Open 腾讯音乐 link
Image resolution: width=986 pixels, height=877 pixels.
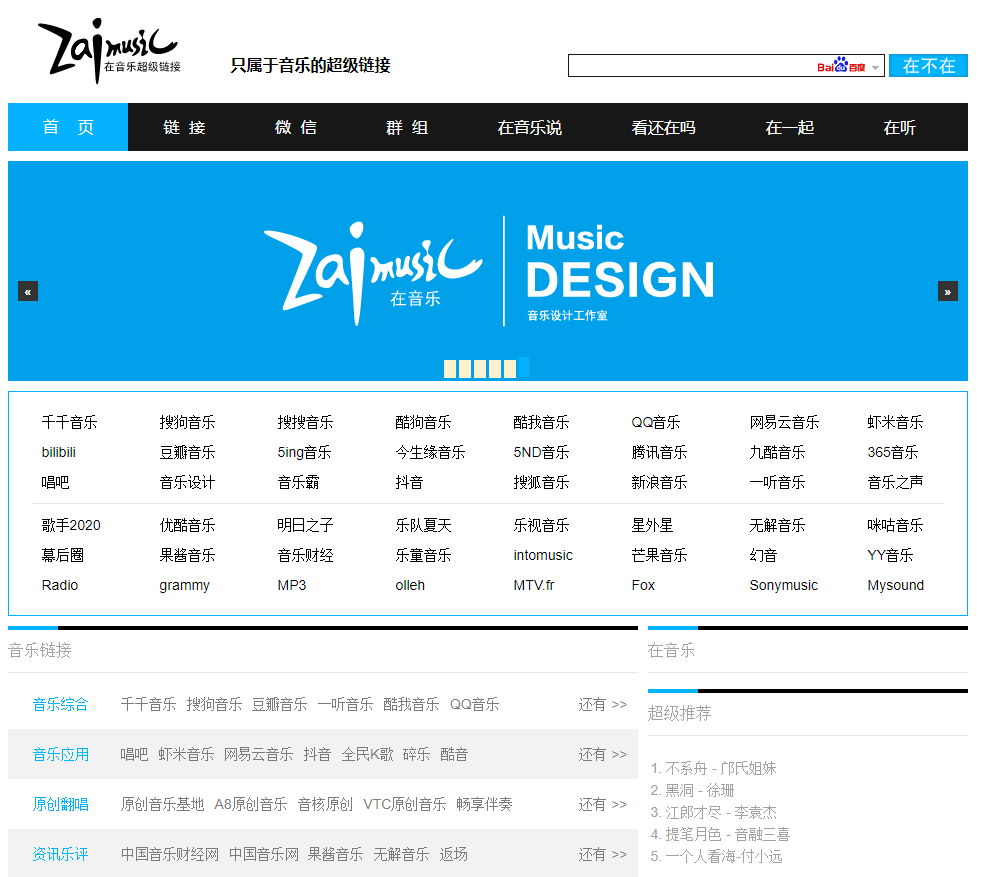coord(659,453)
